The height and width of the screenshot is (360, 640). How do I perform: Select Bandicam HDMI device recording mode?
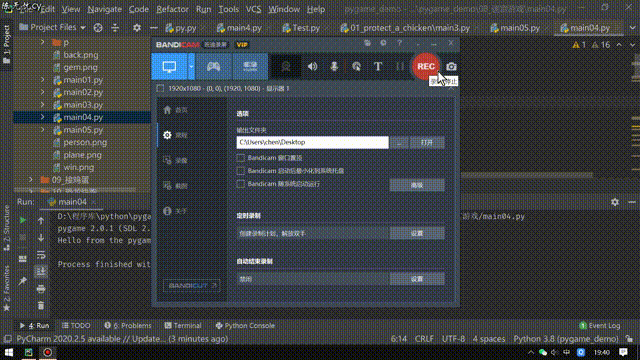click(250, 67)
